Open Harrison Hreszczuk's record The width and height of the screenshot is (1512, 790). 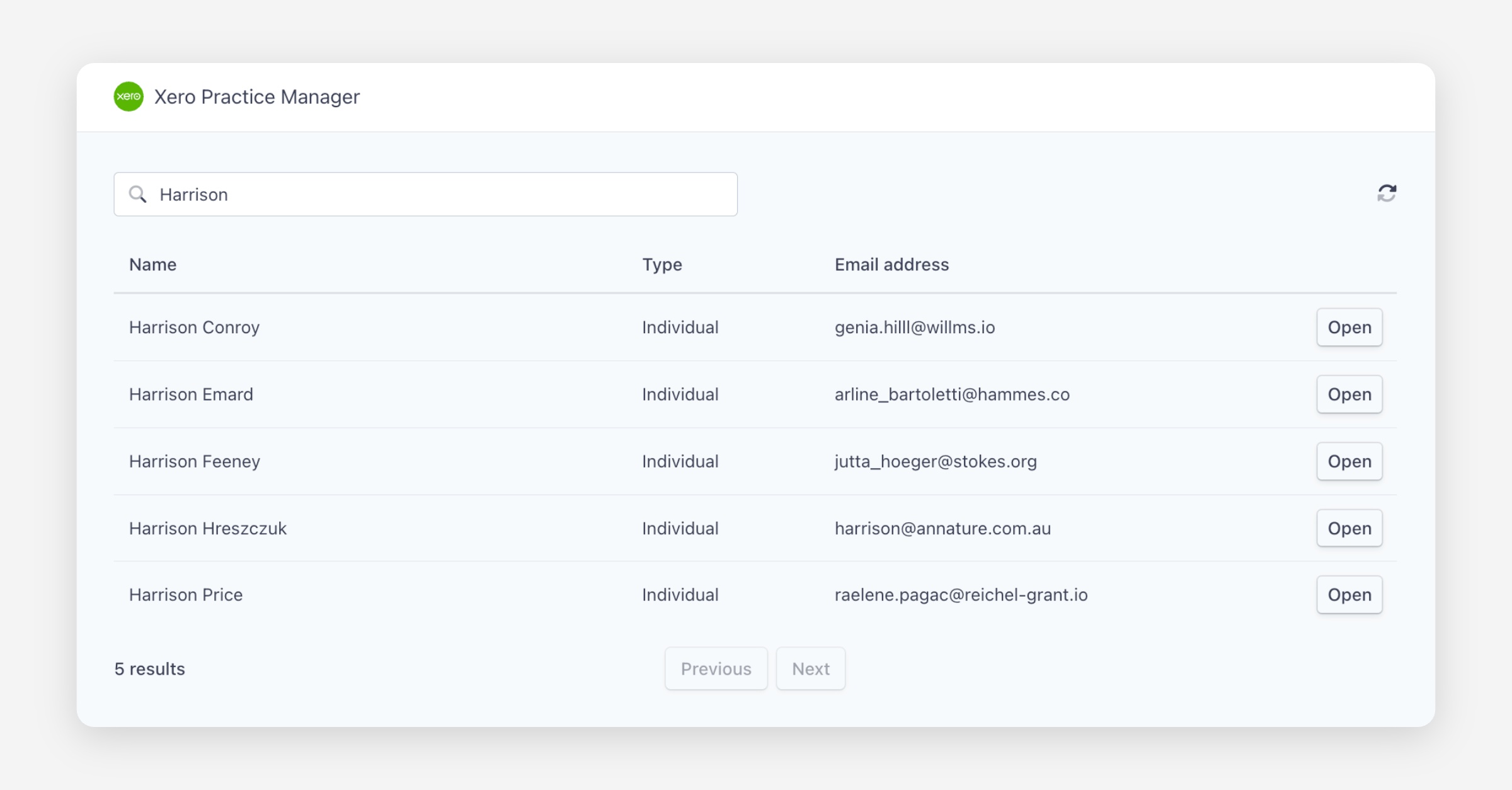[x=1349, y=528]
